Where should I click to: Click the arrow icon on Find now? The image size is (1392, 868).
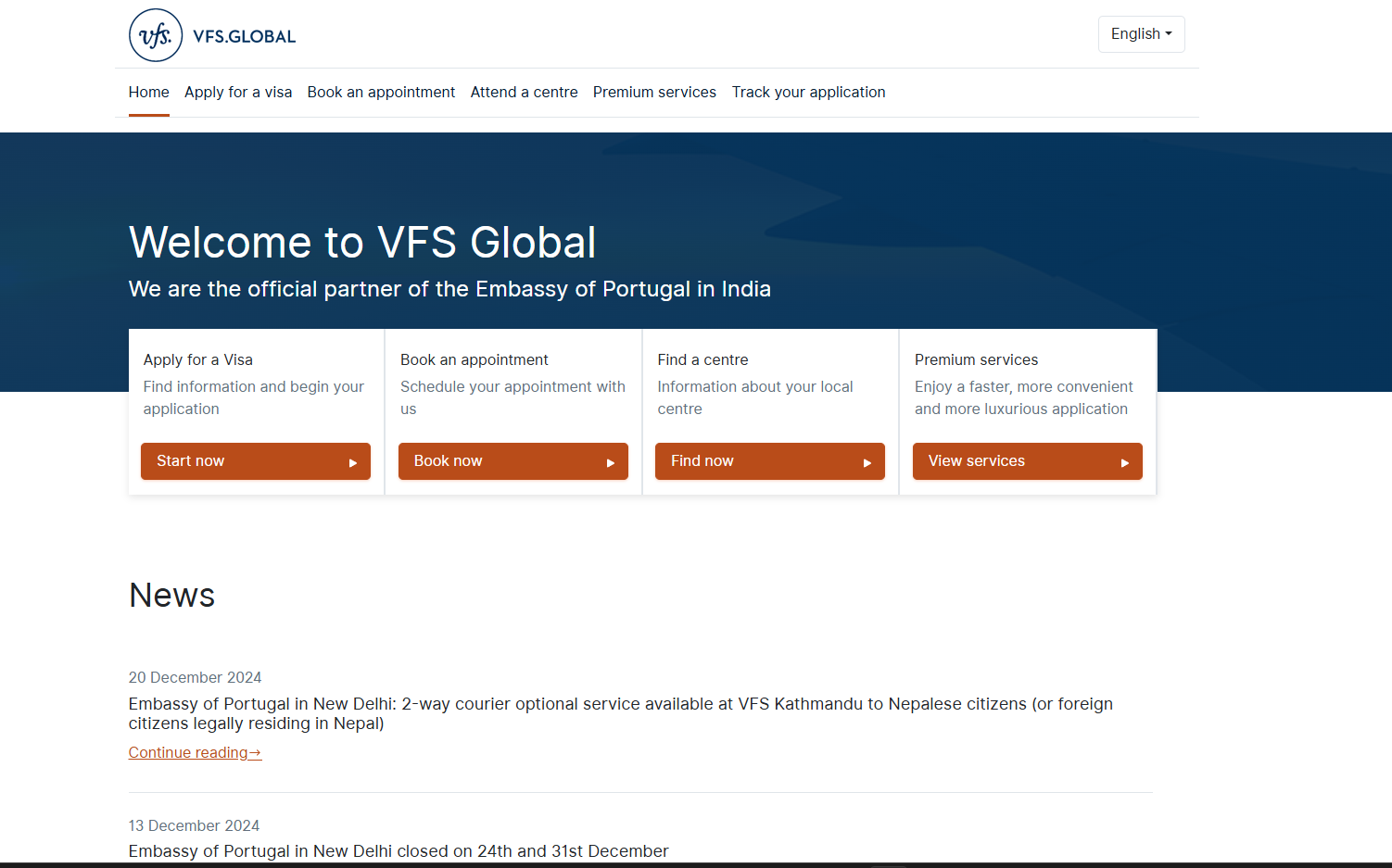click(867, 461)
